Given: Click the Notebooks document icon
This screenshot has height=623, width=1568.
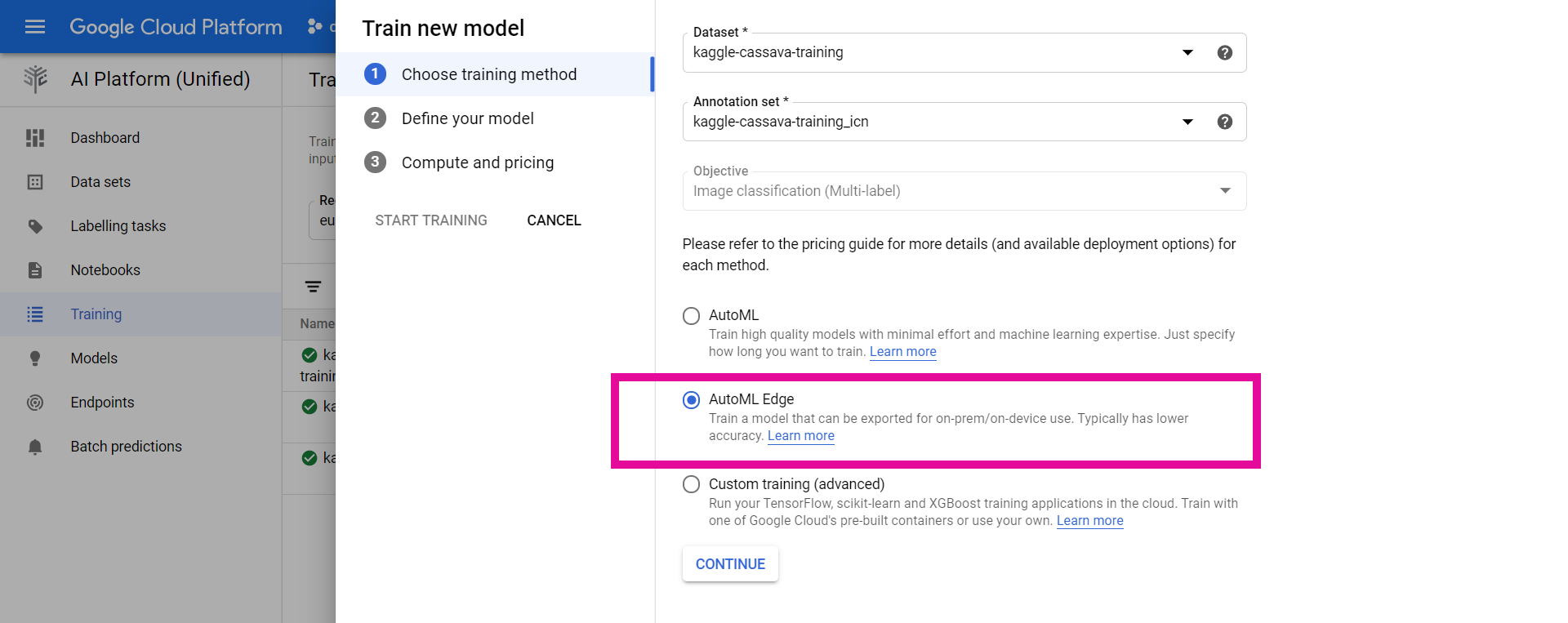Looking at the screenshot, I should (35, 270).
